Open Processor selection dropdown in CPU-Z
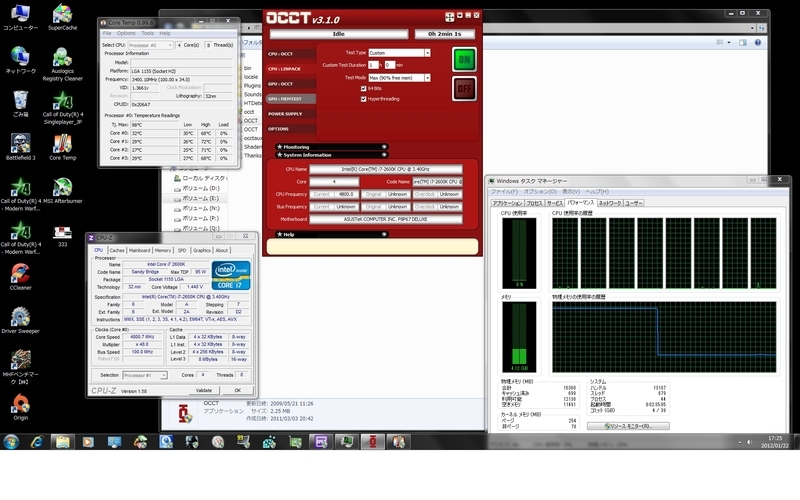The image size is (800, 500). (144, 375)
